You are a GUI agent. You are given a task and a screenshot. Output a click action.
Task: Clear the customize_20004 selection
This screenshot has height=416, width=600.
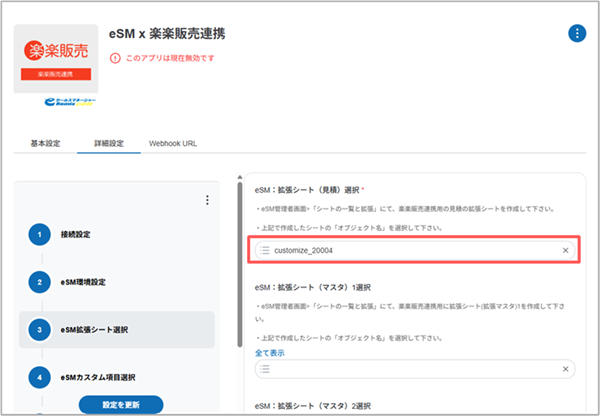point(565,250)
